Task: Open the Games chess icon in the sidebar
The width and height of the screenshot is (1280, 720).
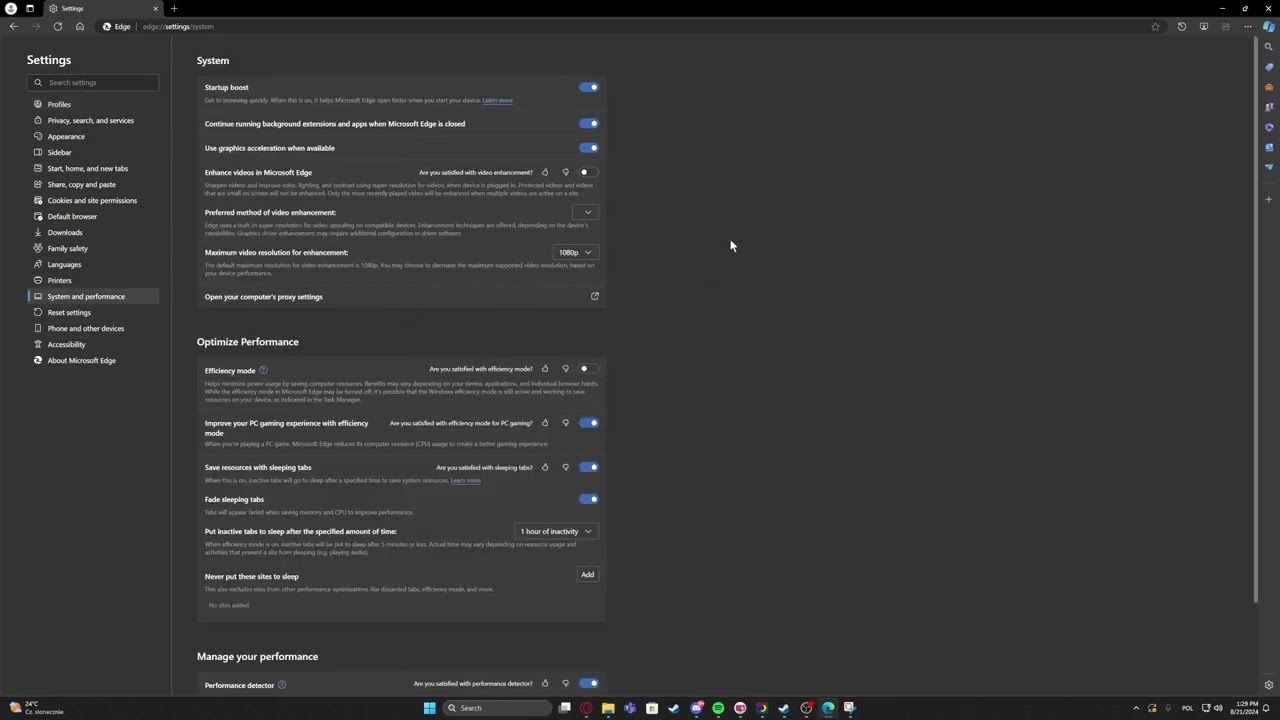Action: [1268, 107]
